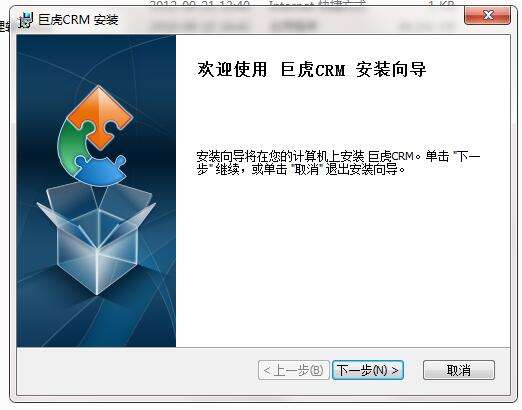Continue with the 下一步(N) button
Viewport: 522px width, 410px height.
(x=368, y=370)
